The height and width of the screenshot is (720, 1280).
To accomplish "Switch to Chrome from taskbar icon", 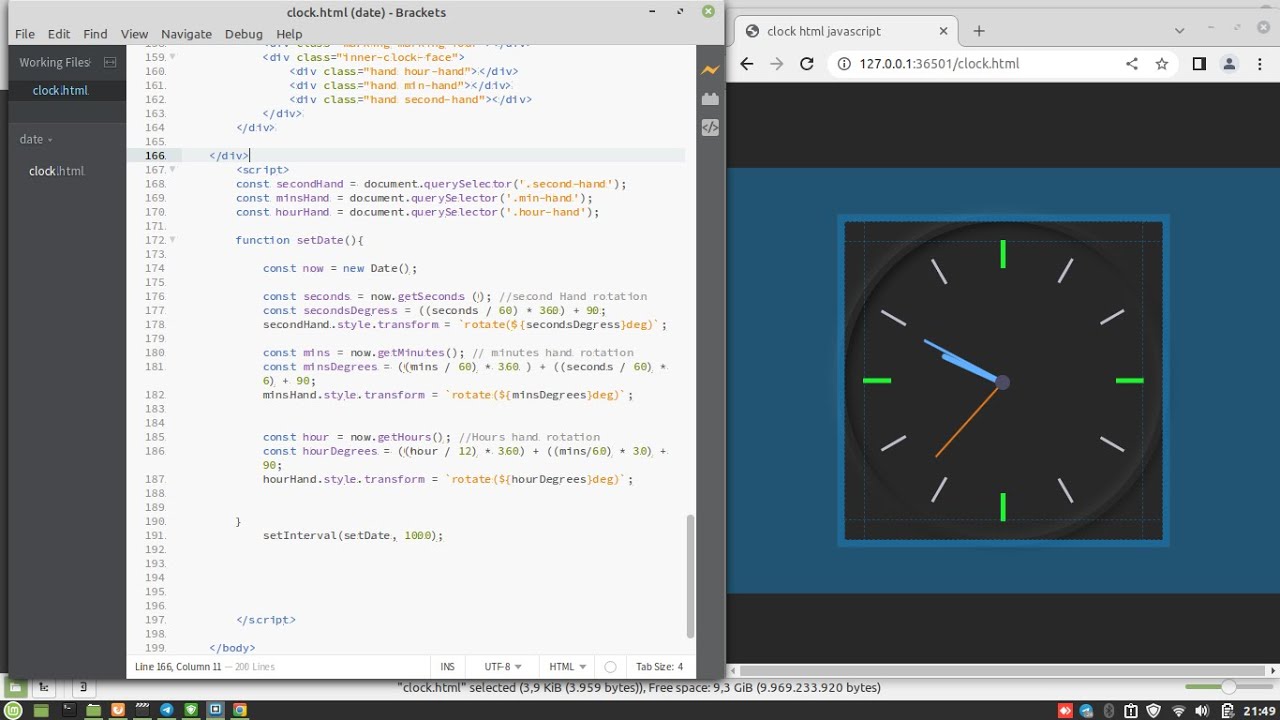I will (240, 710).
